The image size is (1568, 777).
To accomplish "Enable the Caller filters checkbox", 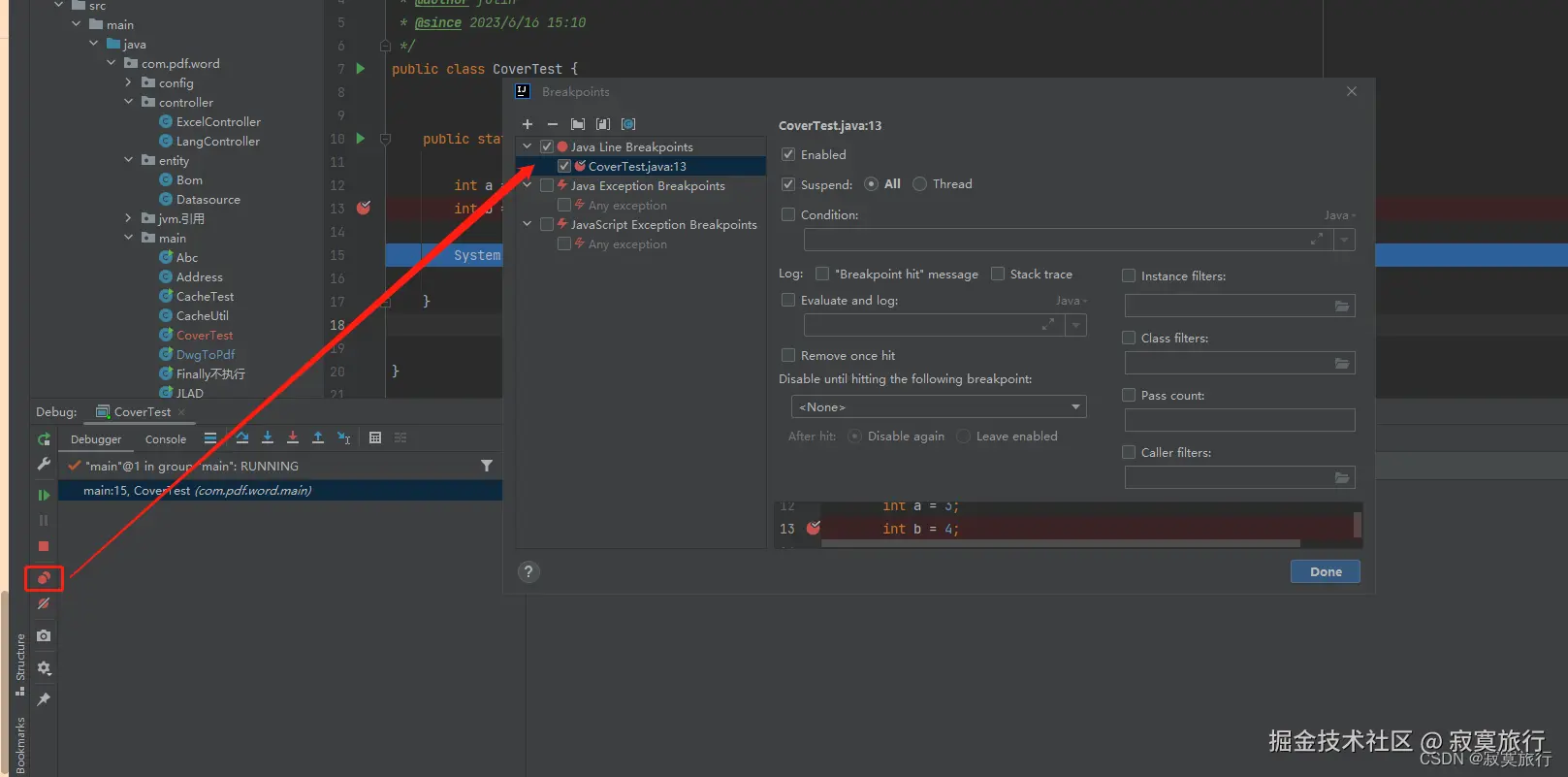I will [x=1129, y=452].
